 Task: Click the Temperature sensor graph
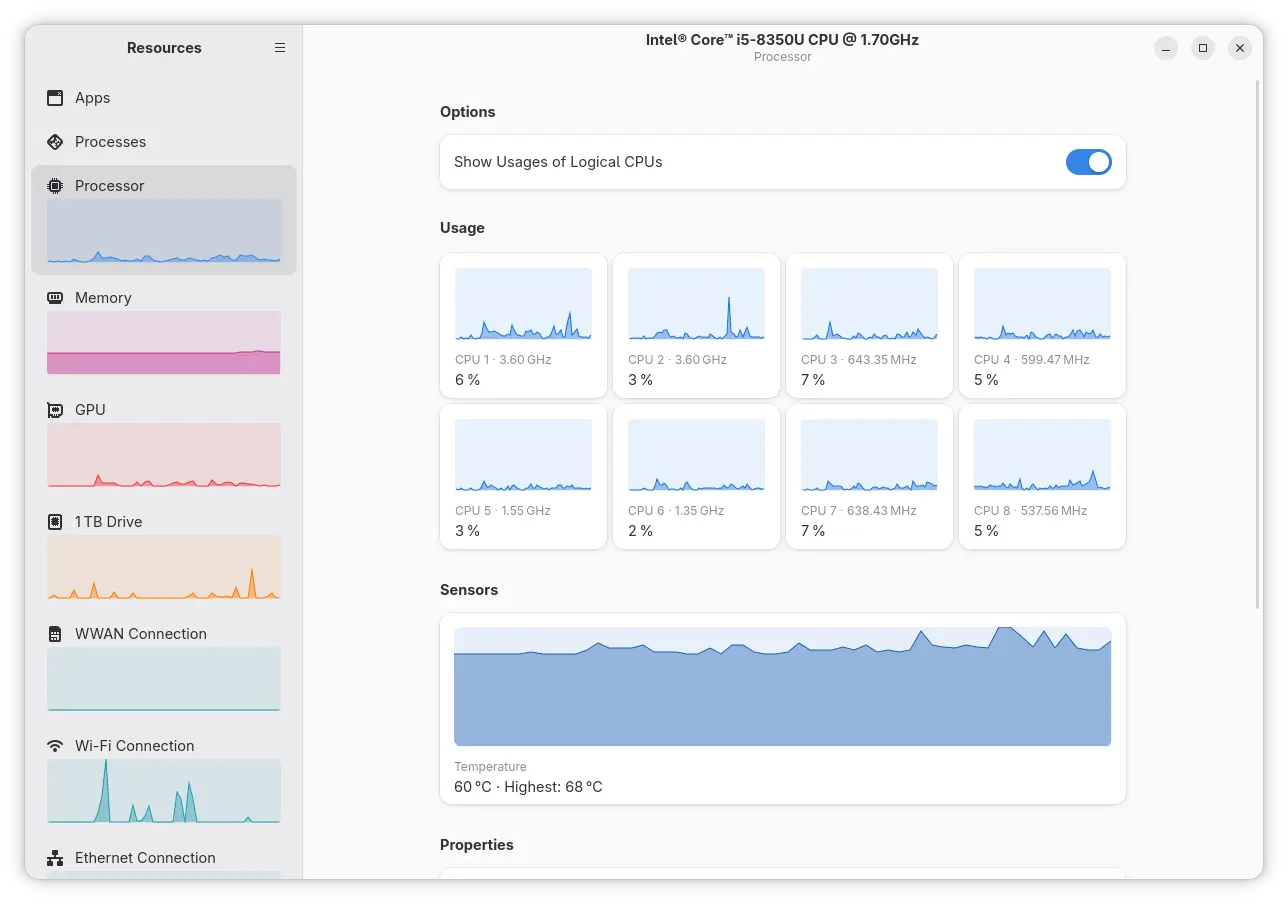coord(782,687)
